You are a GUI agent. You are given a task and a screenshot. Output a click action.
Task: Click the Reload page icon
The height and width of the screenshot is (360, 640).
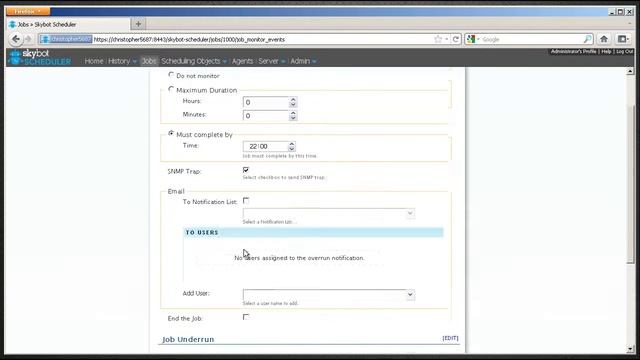pos(456,39)
